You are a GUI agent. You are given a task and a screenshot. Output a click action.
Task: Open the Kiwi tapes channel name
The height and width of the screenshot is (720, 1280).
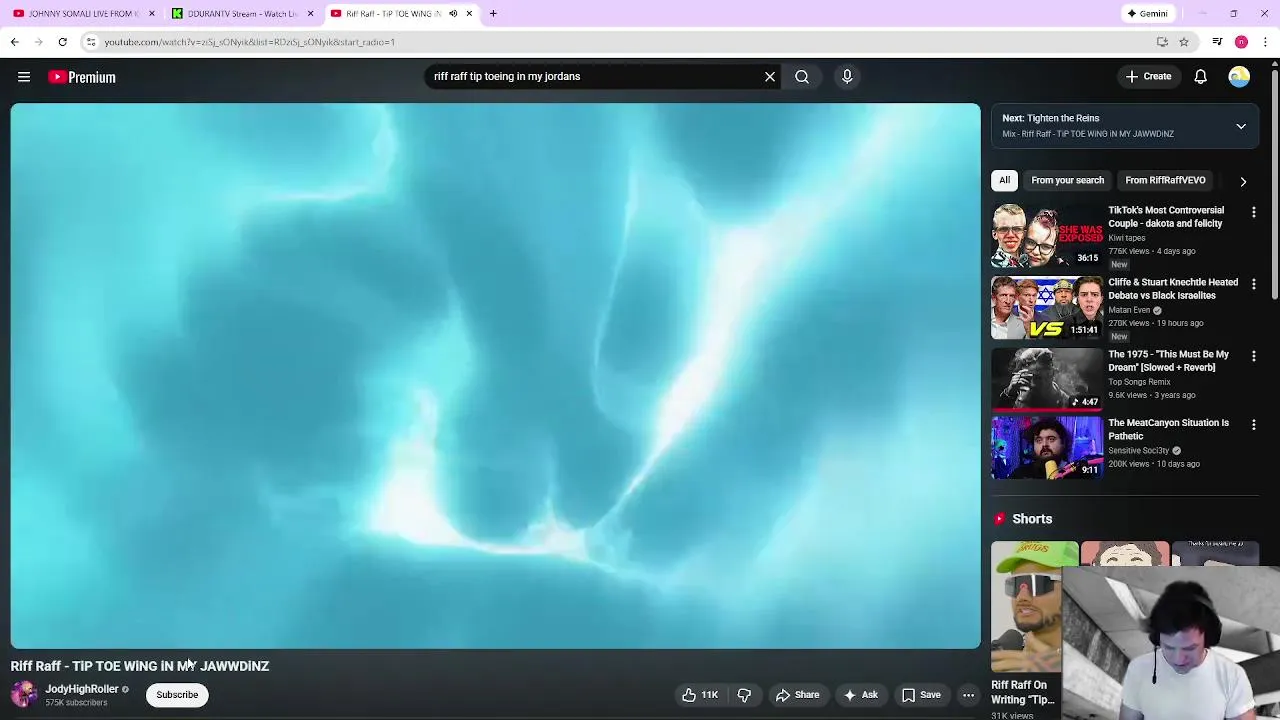[x=1127, y=238]
